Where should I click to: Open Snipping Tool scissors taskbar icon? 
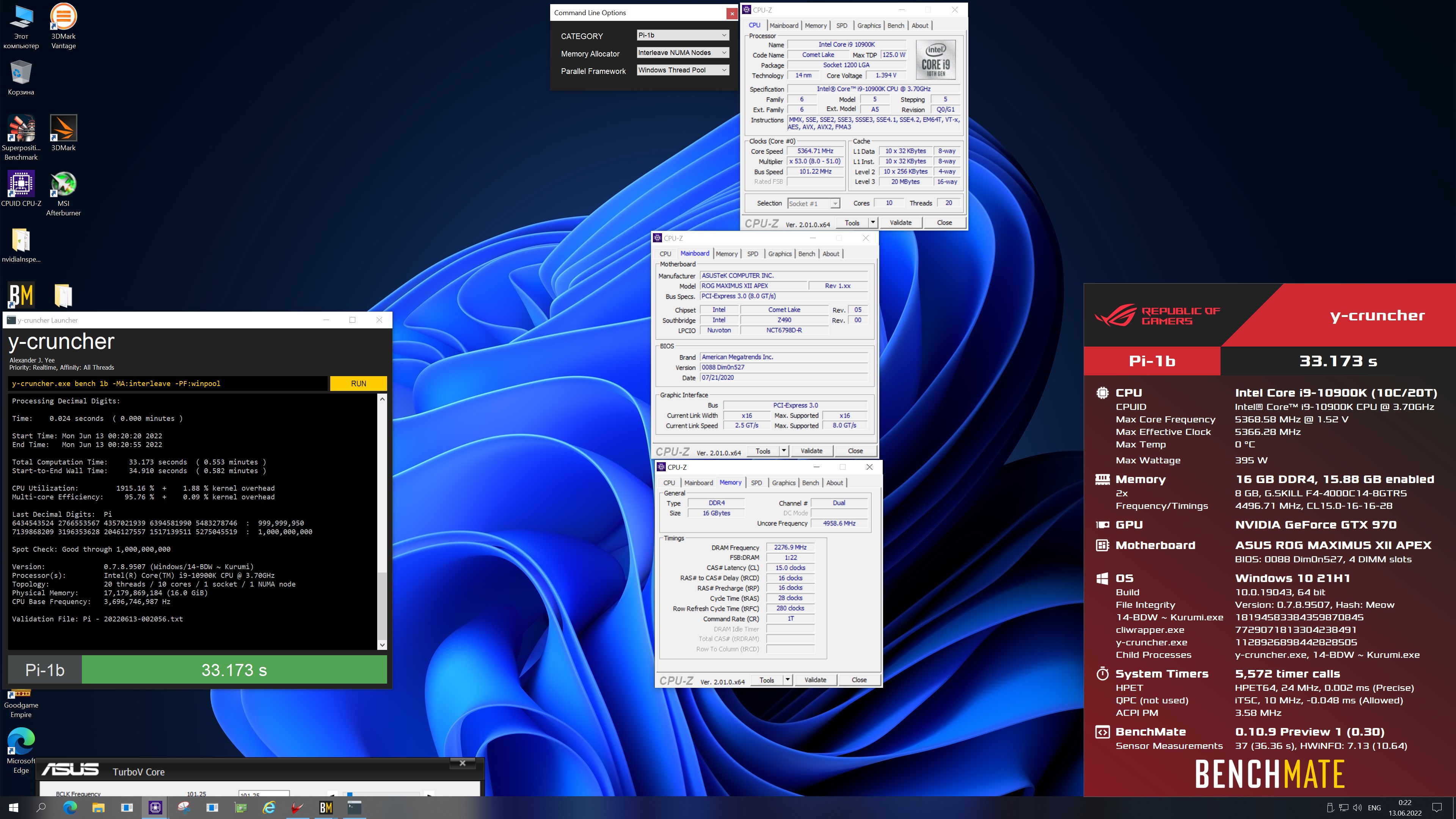(184, 808)
